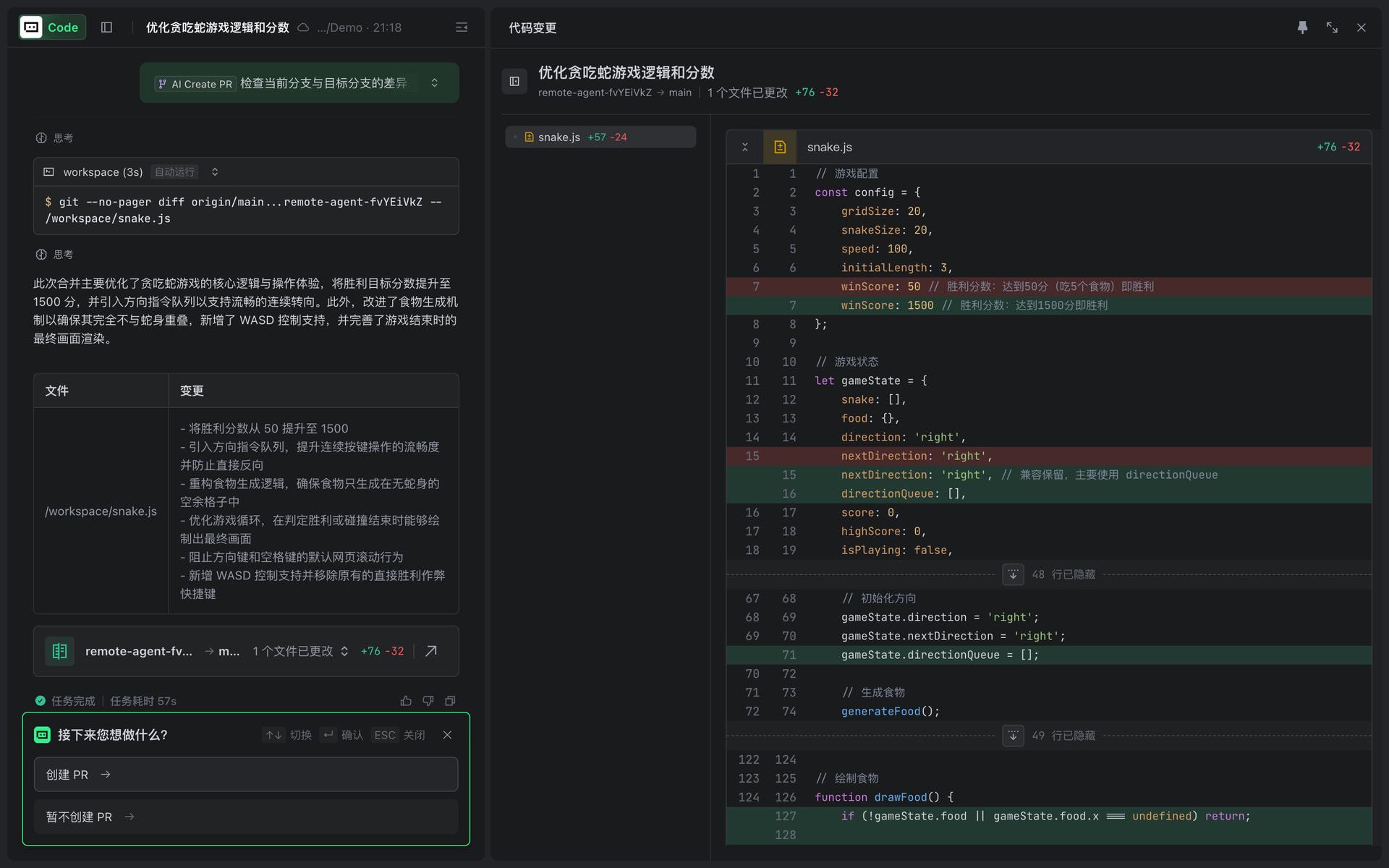The width and height of the screenshot is (1389, 868).
Task: Collapse the snake.js diff section
Action: (744, 147)
